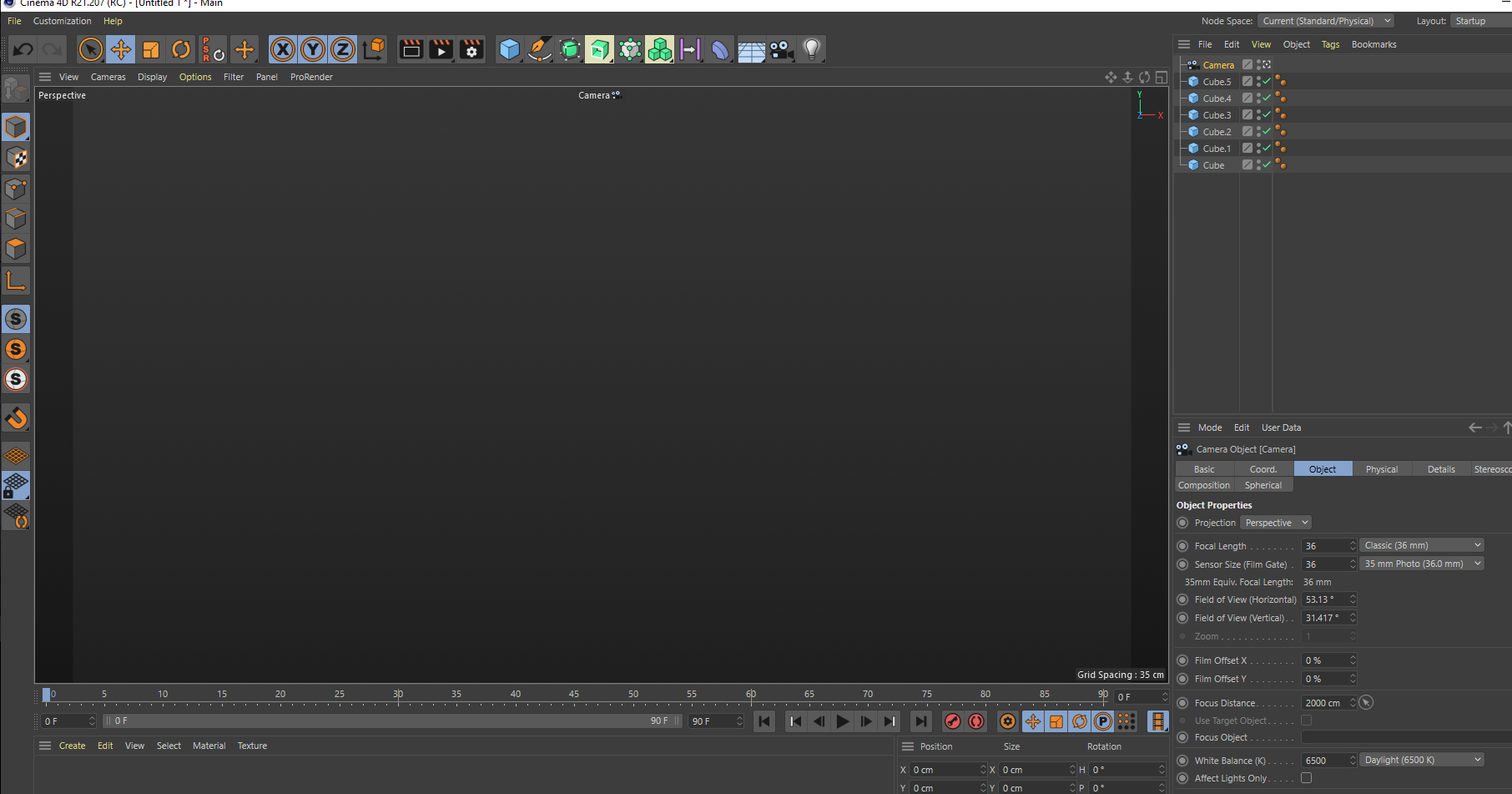Toggle coordinate system icon
The image size is (1512, 794).
pyautogui.click(x=375, y=49)
